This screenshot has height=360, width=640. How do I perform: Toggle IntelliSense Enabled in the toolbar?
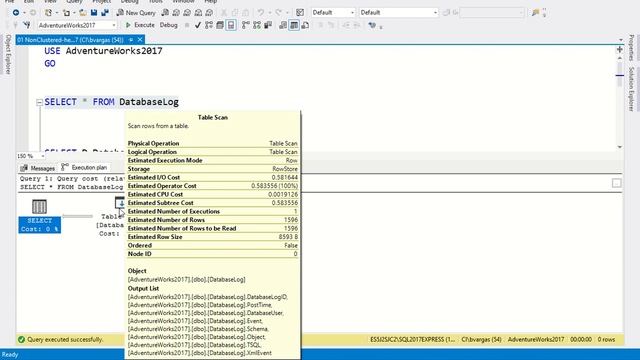pos(231,25)
